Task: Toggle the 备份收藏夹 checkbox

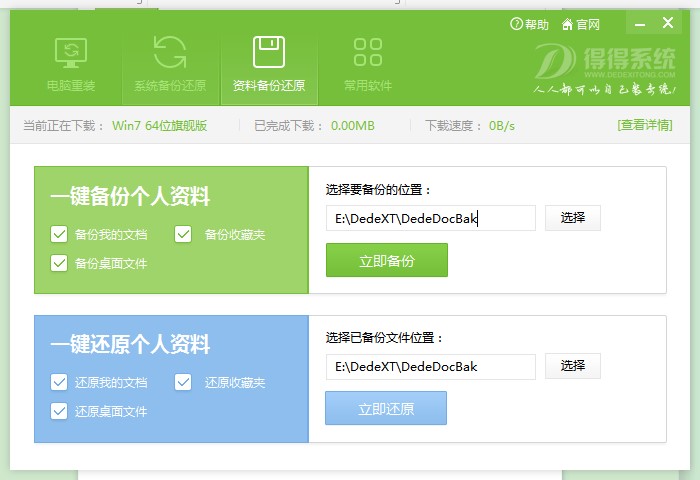Action: click(184, 235)
